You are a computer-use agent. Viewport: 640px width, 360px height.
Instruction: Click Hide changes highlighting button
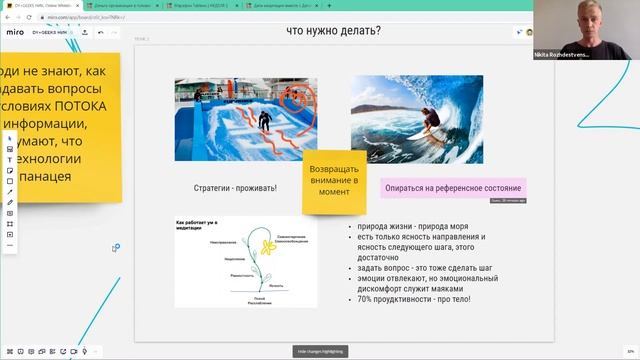[x=320, y=351]
